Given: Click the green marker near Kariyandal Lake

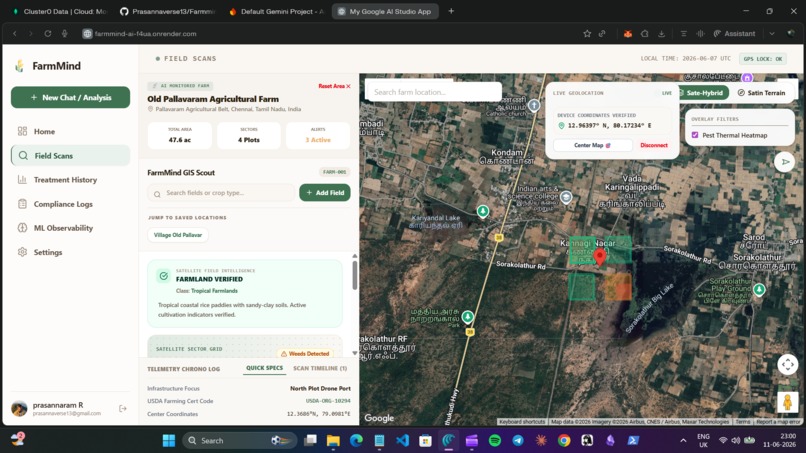Looking at the screenshot, I should 483,211.
